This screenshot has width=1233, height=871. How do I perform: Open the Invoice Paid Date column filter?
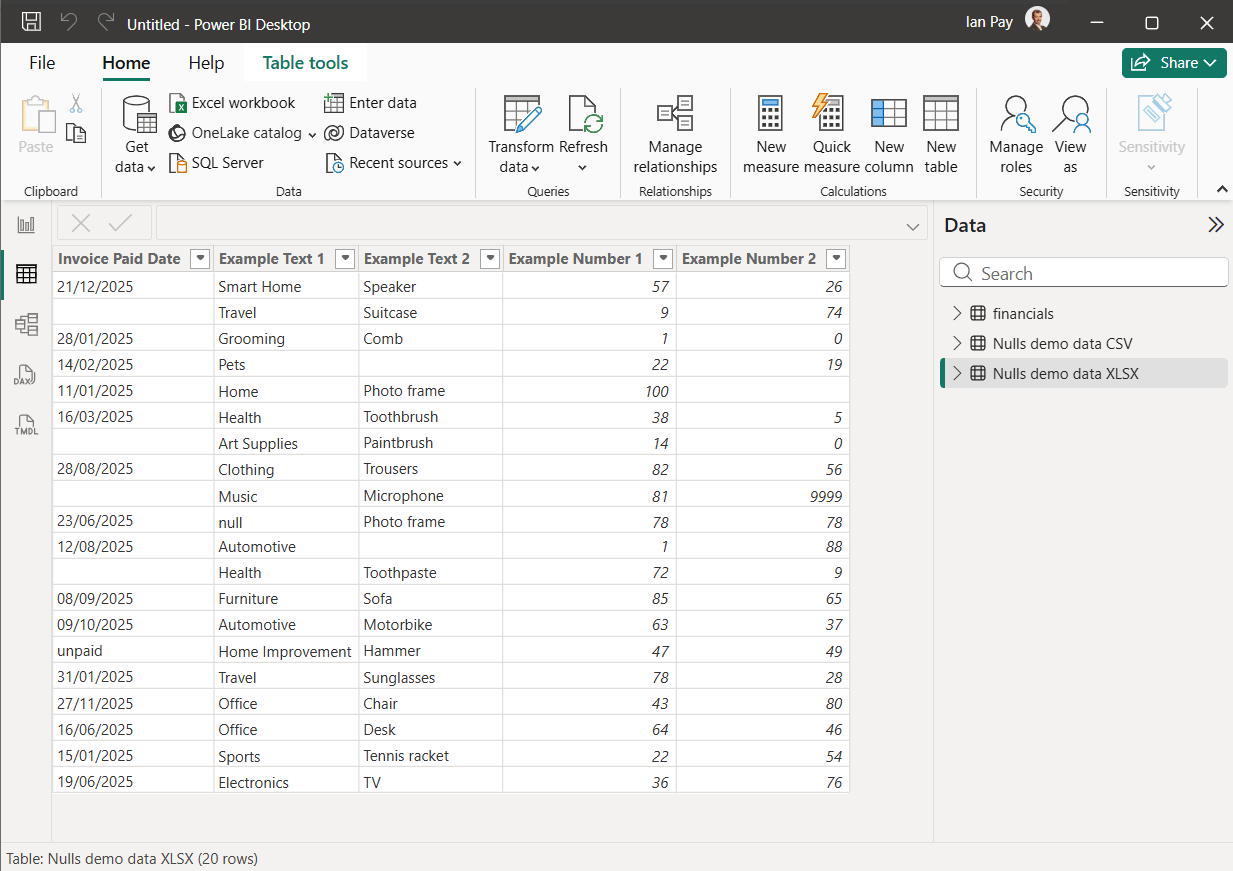(x=199, y=258)
